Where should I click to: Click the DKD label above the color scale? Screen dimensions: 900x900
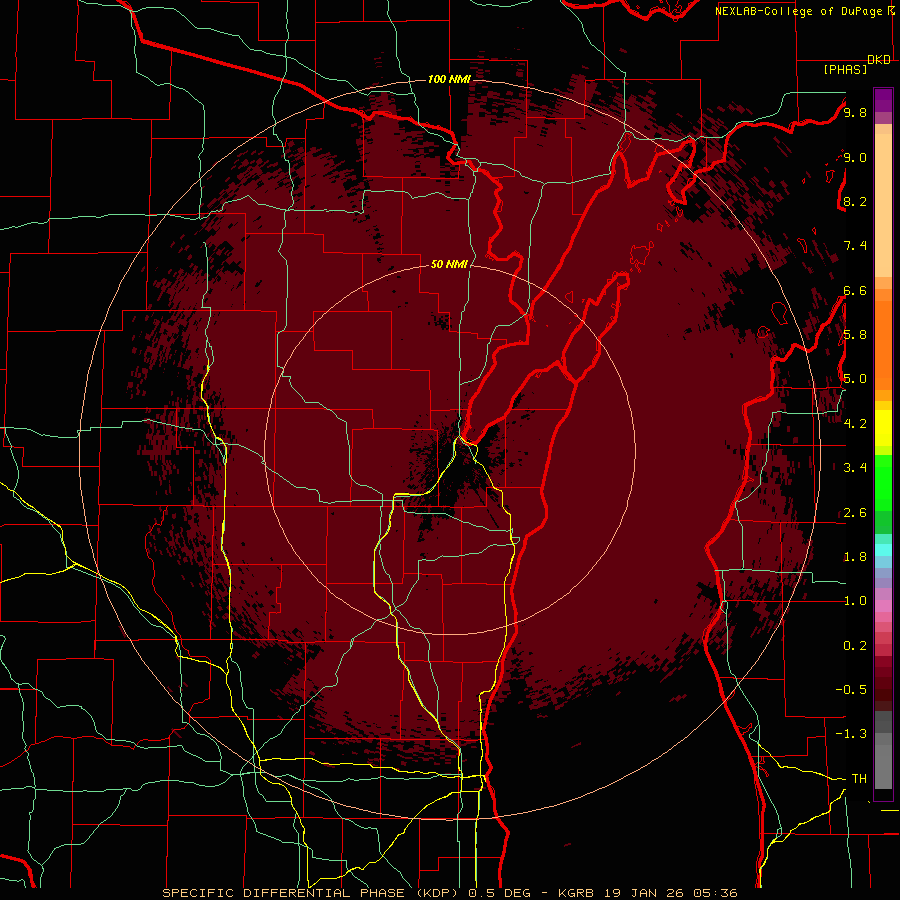coord(878,59)
